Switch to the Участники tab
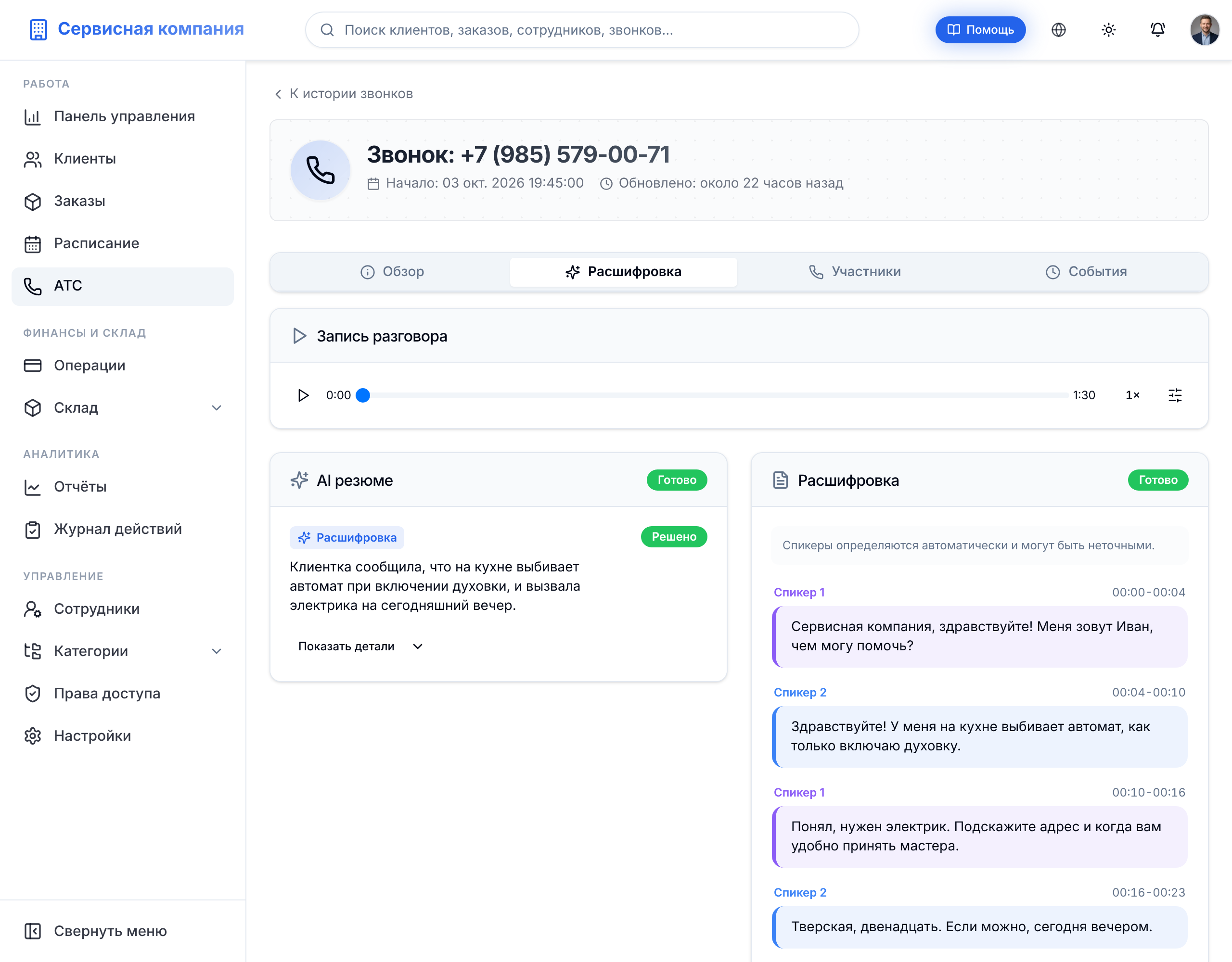The width and height of the screenshot is (1232, 962). click(x=854, y=272)
